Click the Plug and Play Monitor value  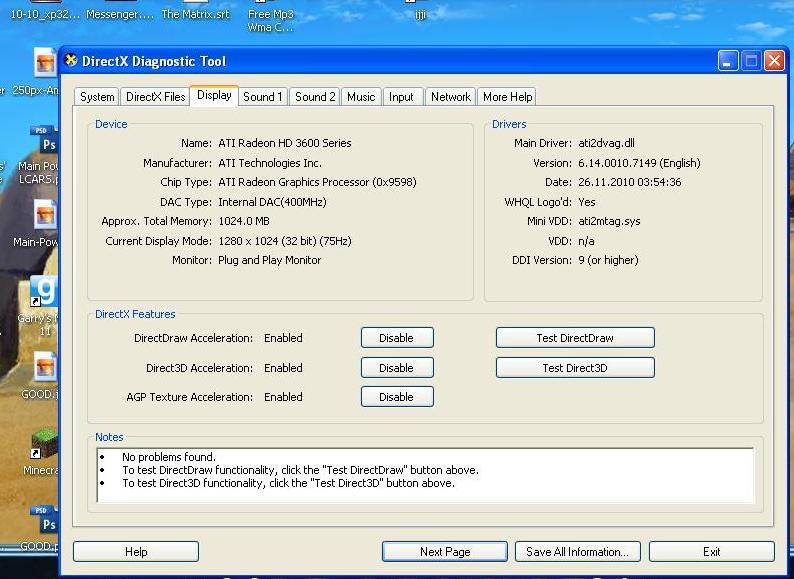point(269,260)
